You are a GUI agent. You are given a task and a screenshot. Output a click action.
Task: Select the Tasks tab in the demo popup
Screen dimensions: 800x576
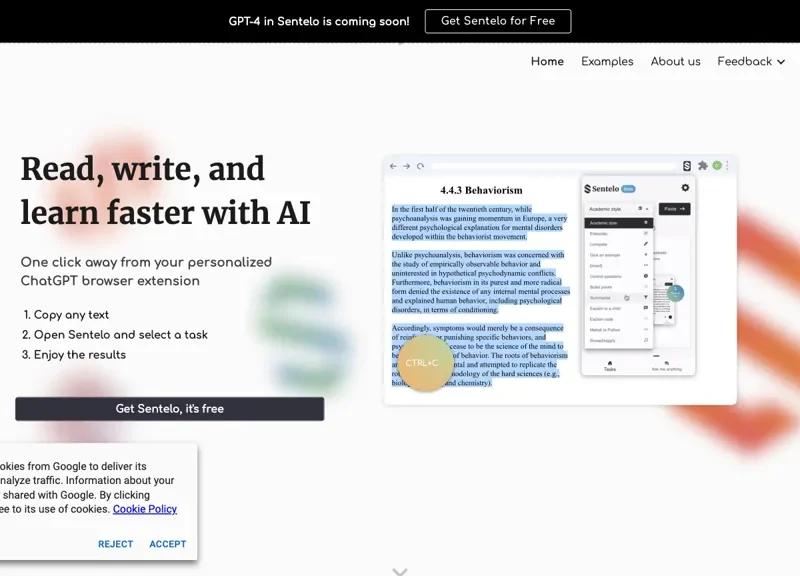point(610,366)
